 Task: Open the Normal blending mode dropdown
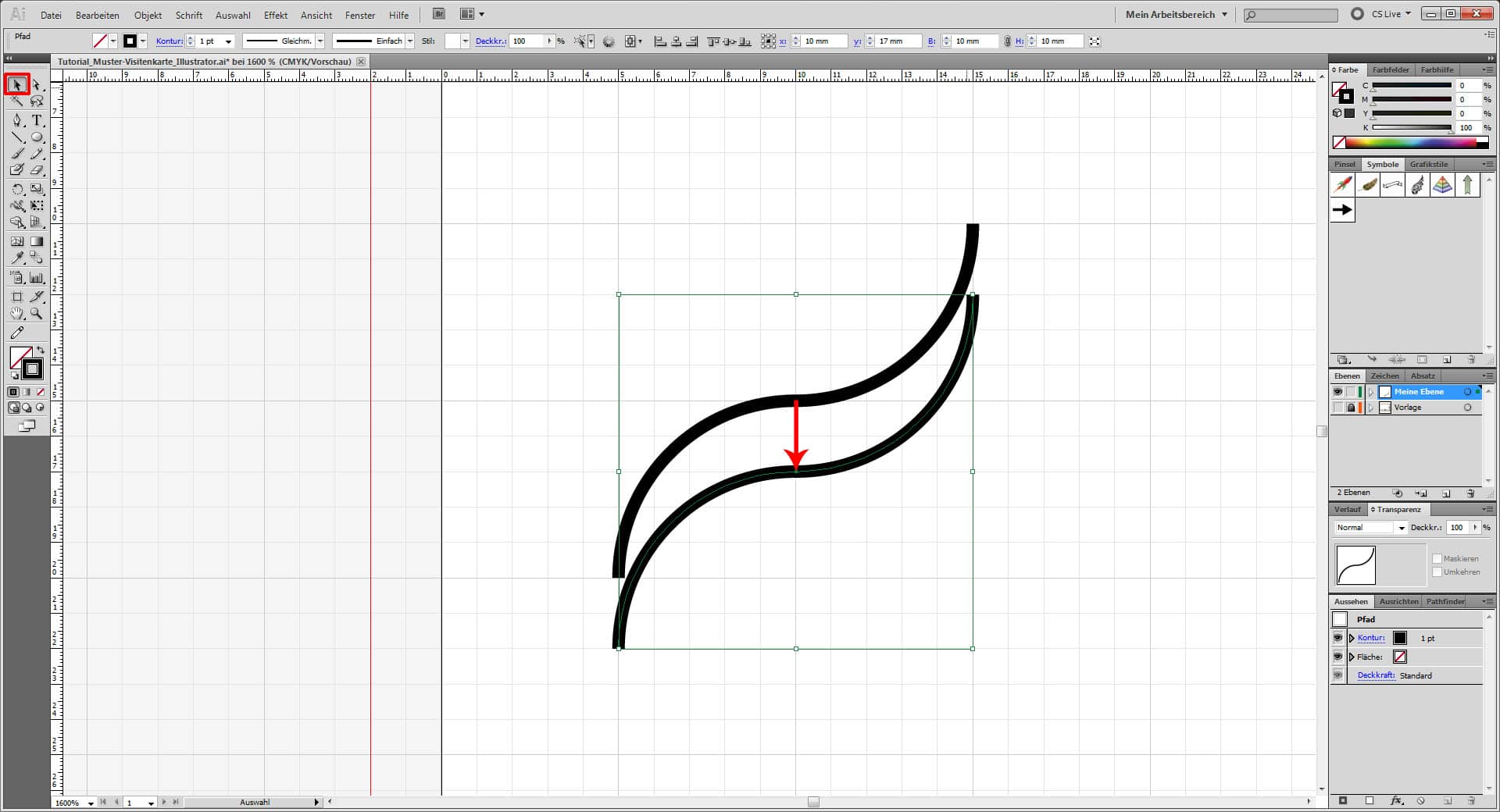1401,527
